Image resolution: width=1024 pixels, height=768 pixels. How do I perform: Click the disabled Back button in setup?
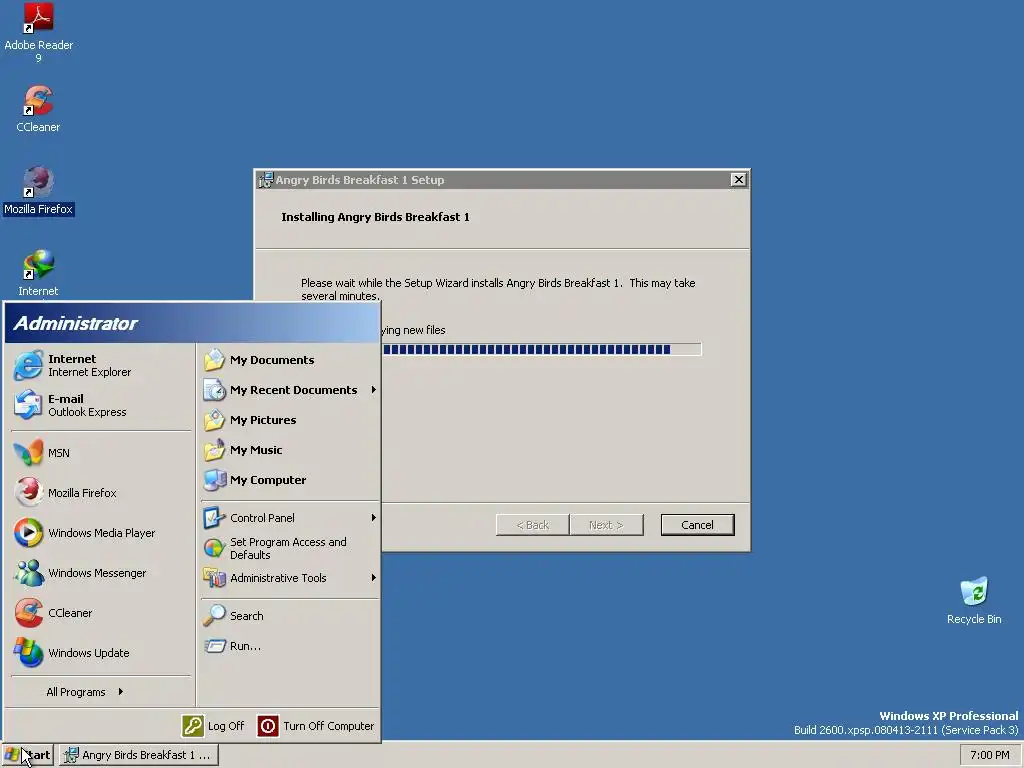tap(532, 525)
